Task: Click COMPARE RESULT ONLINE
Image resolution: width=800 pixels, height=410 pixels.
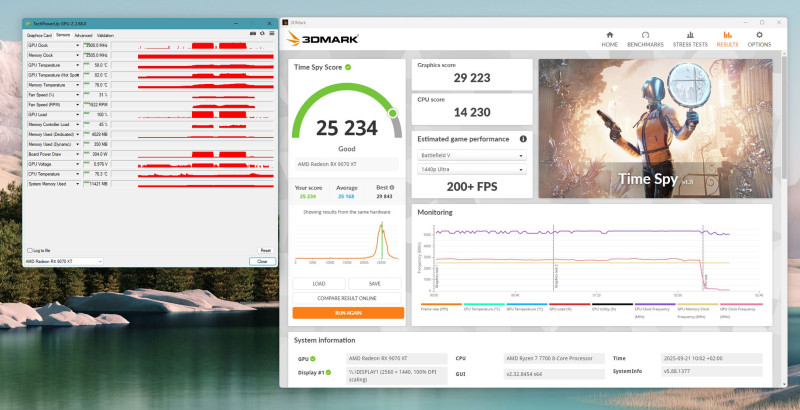Action: (x=347, y=298)
